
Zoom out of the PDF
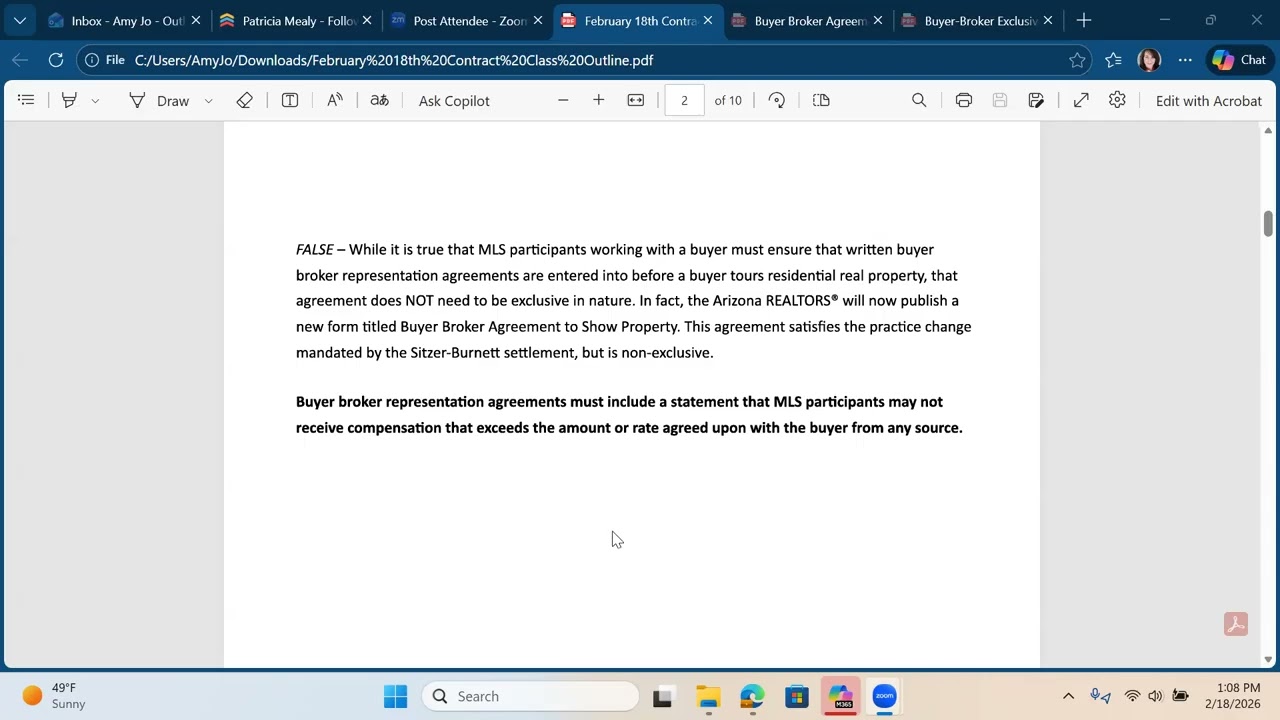563,100
